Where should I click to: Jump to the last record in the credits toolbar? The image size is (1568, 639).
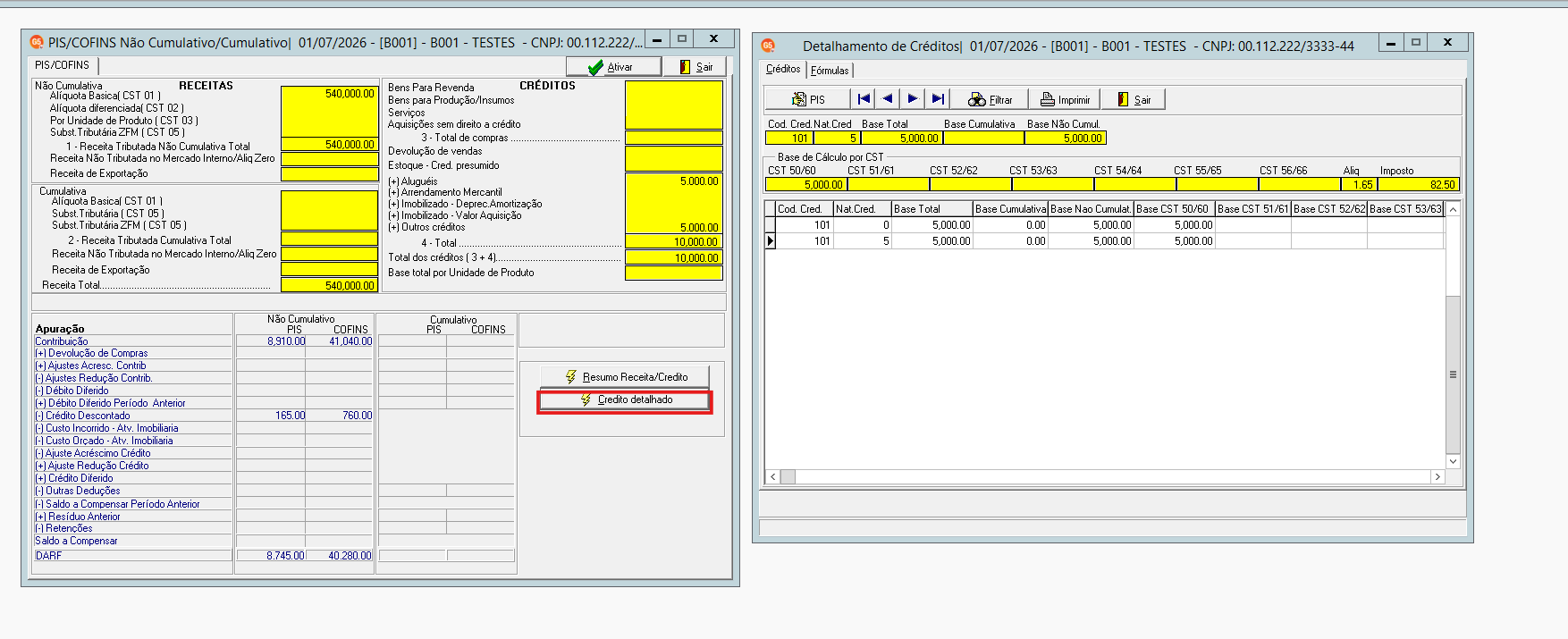coord(938,99)
